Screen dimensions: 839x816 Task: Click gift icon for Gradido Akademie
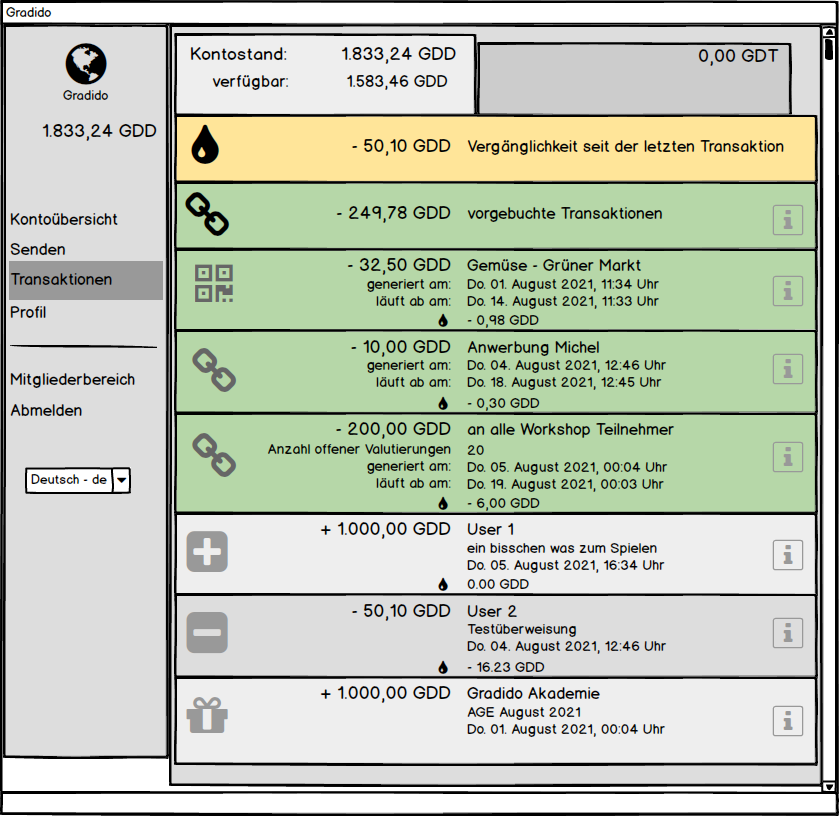pos(207,716)
